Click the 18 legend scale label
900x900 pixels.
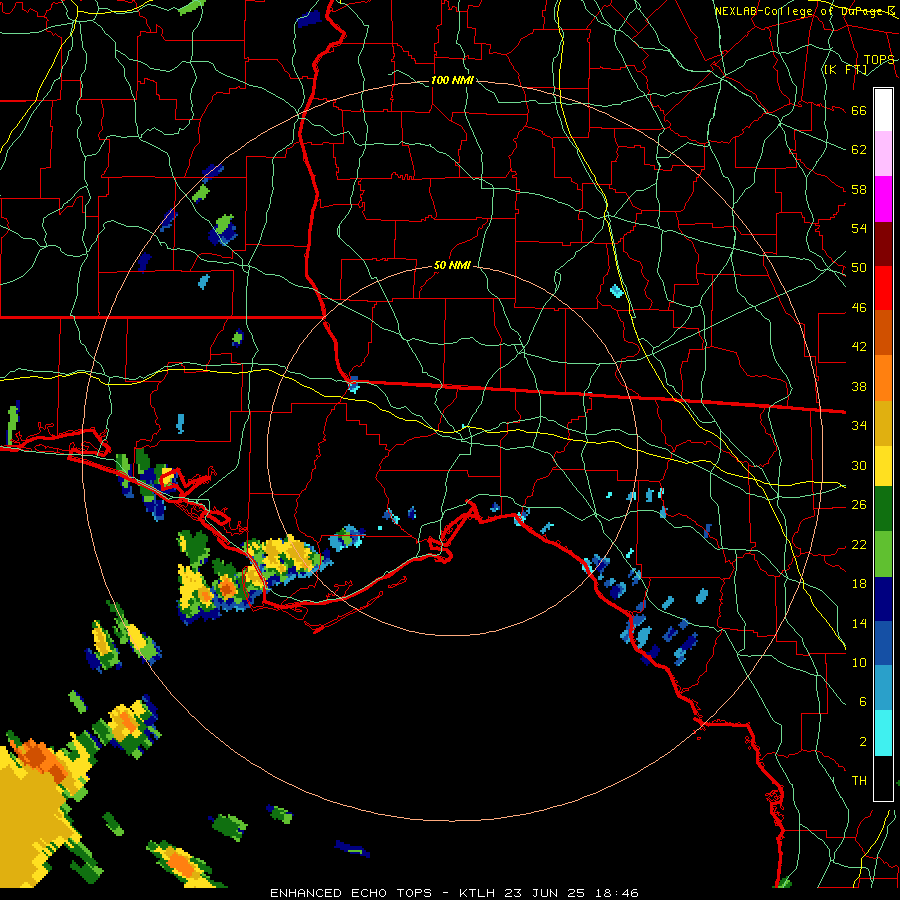point(859,584)
